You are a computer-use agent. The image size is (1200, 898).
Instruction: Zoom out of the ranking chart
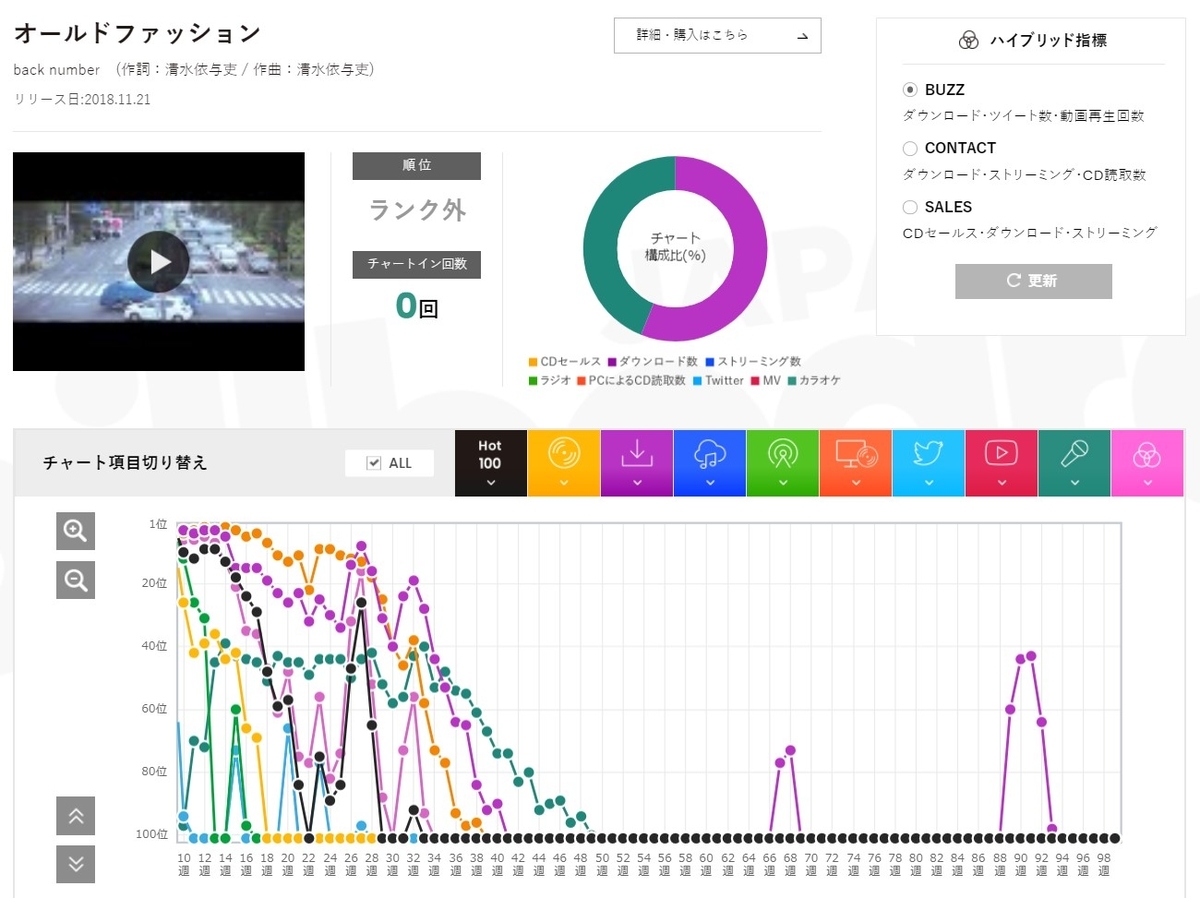(75, 579)
